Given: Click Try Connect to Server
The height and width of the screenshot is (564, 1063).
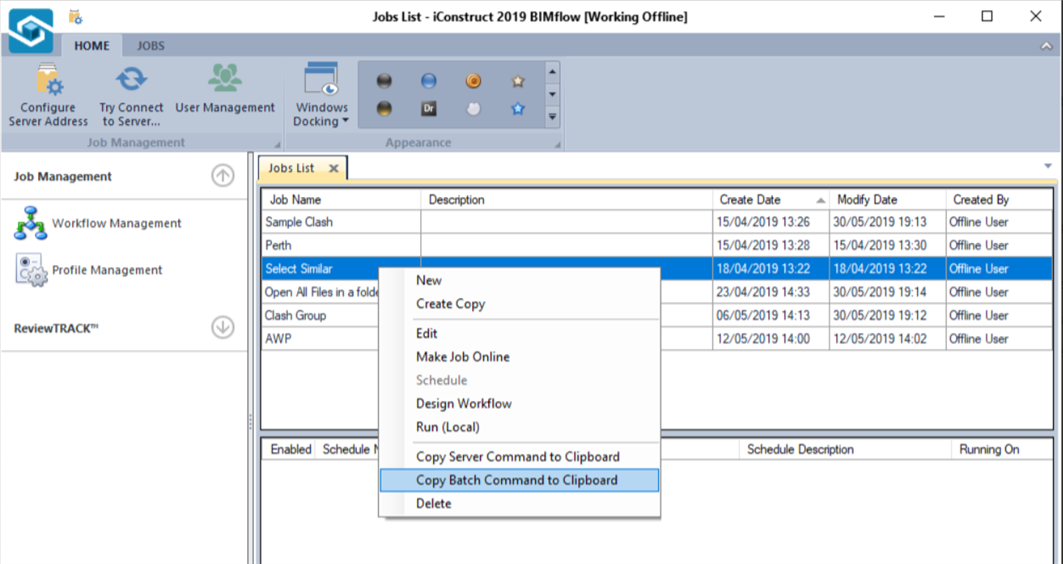Looking at the screenshot, I should [x=131, y=96].
